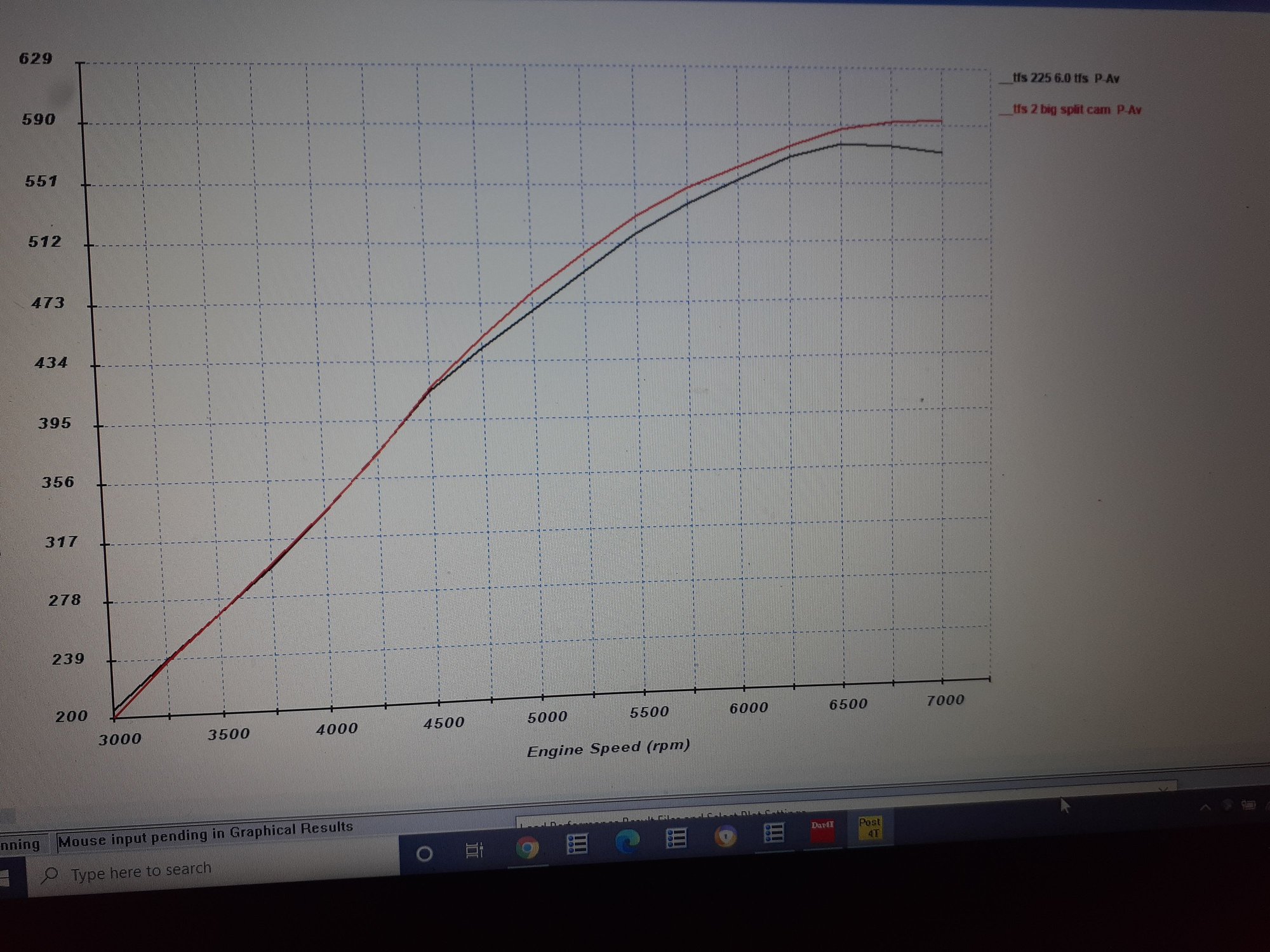
Task: Click in the 'Type here to search' box
Action: point(141,870)
